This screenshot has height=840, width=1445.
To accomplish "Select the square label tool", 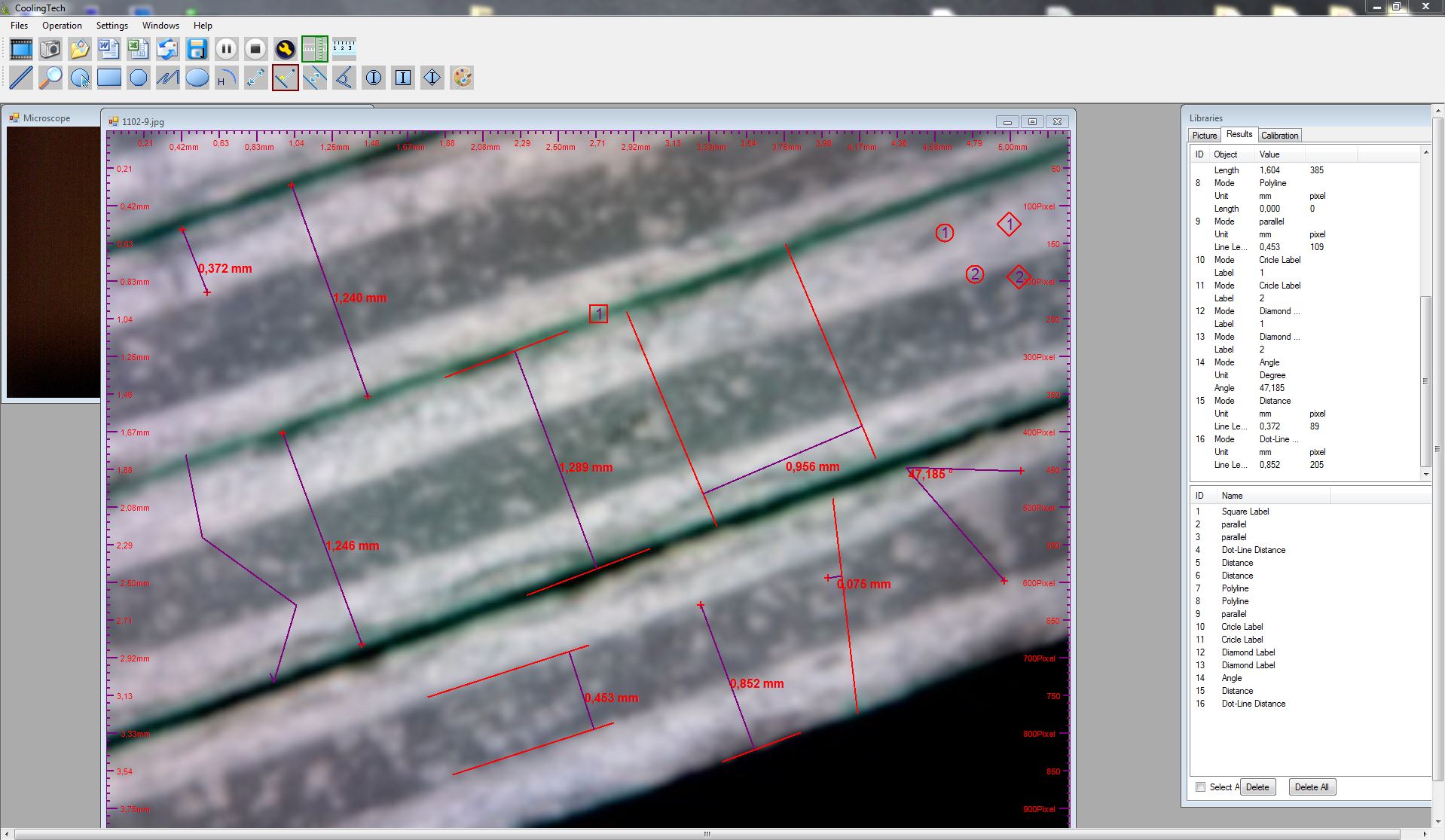I will pyautogui.click(x=403, y=78).
